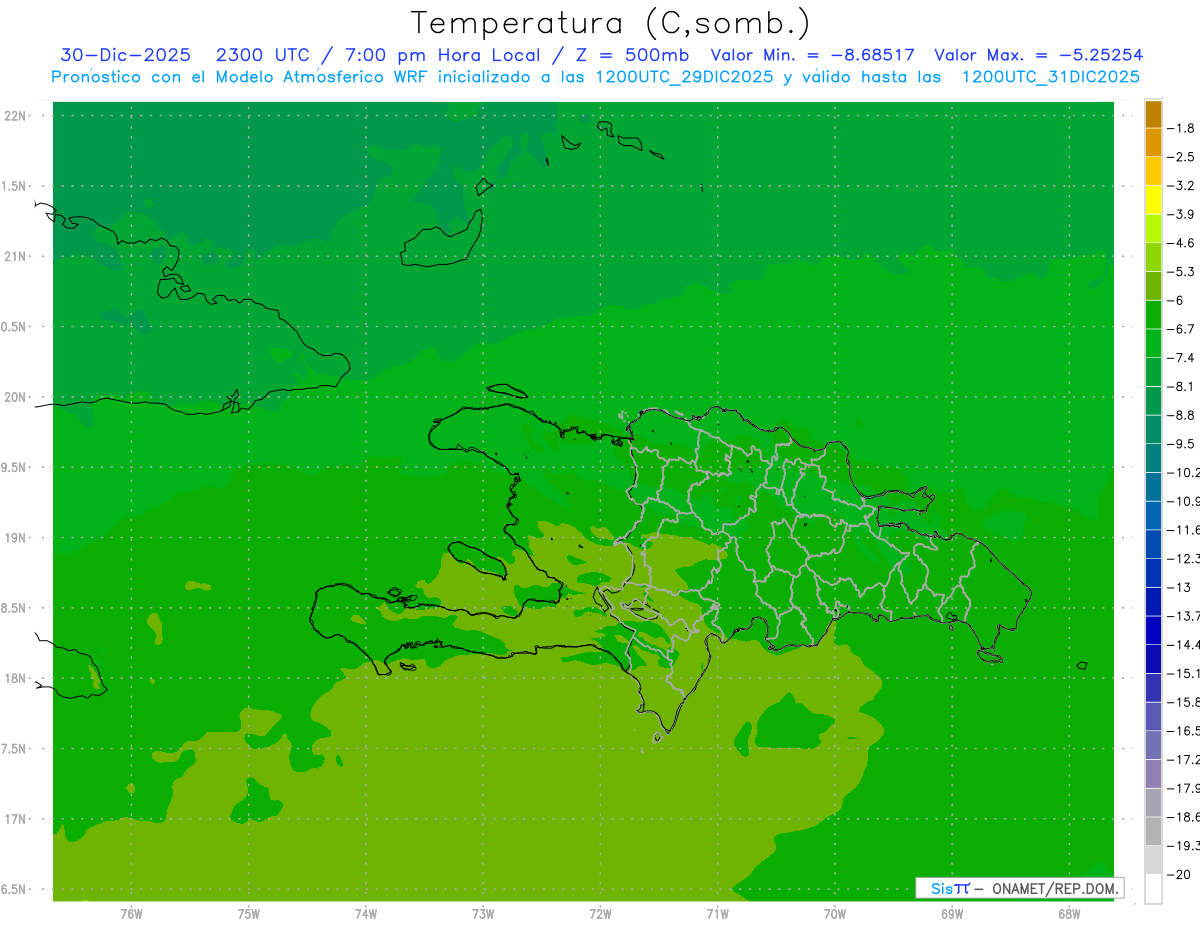Click the 75W longitude label
Viewport: 1200px width, 927px height.
pyautogui.click(x=248, y=913)
